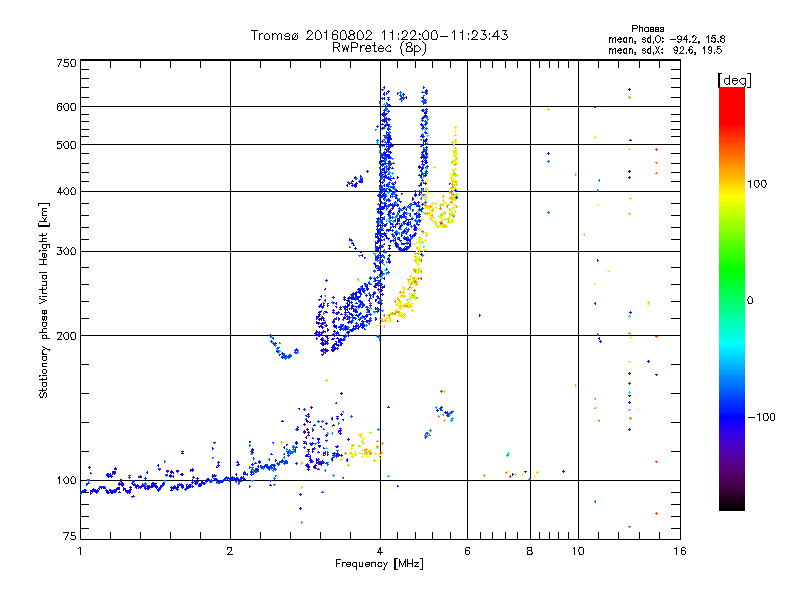Click the 4 tick label on frequency axis
800x600 pixels.
tap(380, 551)
